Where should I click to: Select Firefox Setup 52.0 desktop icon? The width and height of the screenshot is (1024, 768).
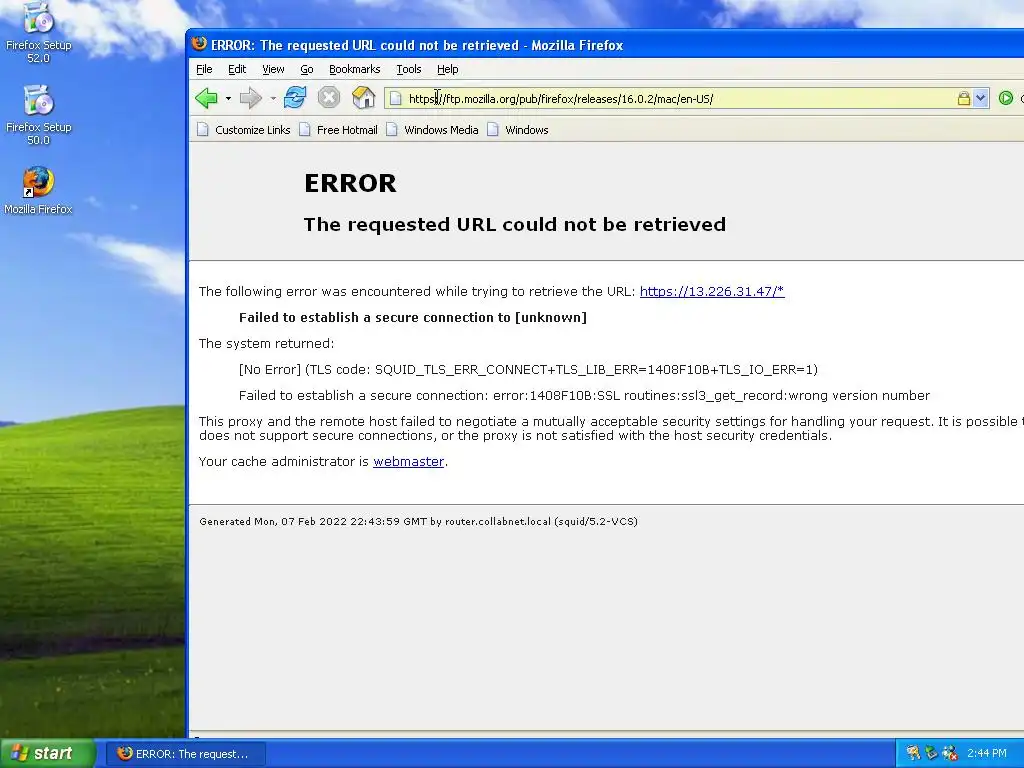(x=39, y=33)
